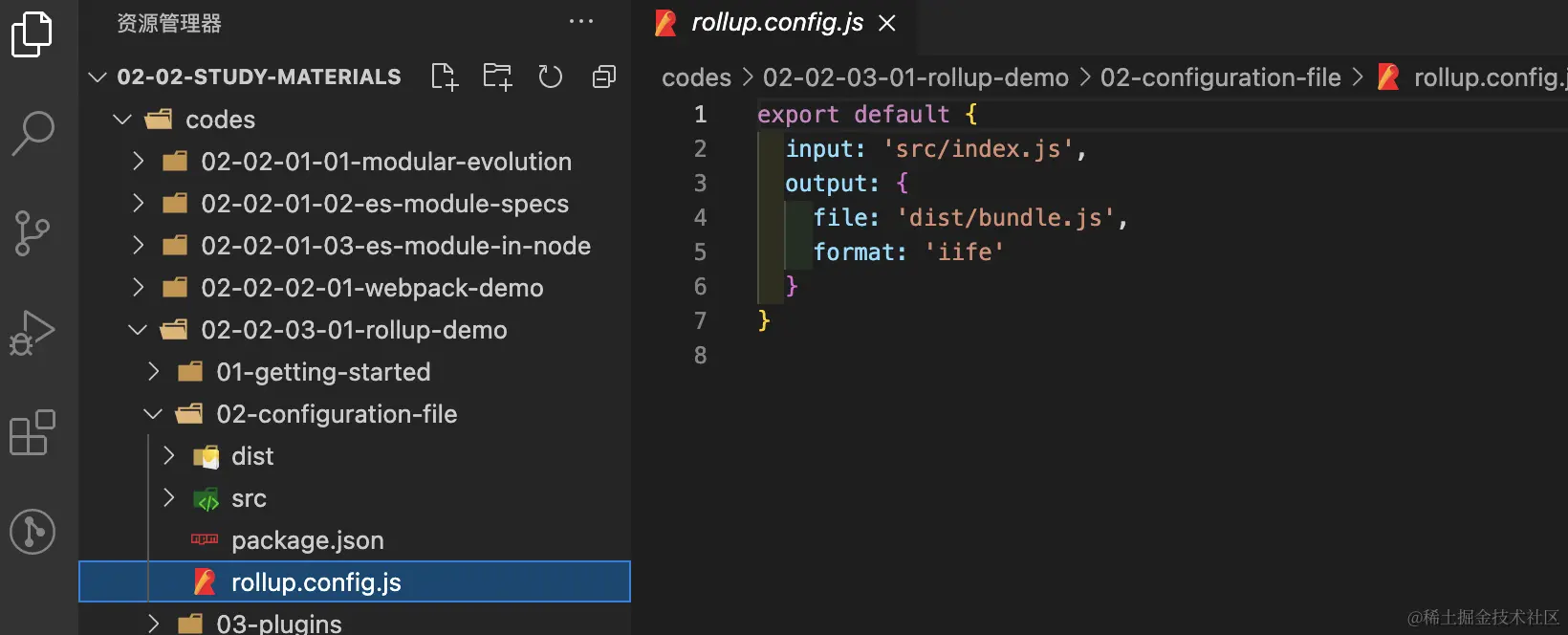Collapse the codes folder chevron

[122, 120]
